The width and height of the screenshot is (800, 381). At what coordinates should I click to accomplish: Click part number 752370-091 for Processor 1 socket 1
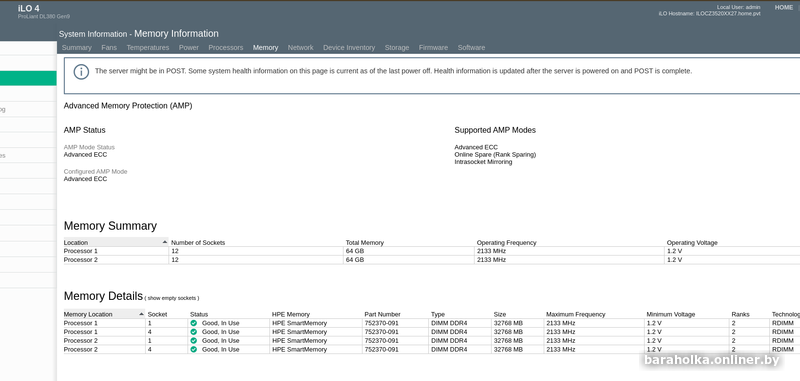(382, 323)
